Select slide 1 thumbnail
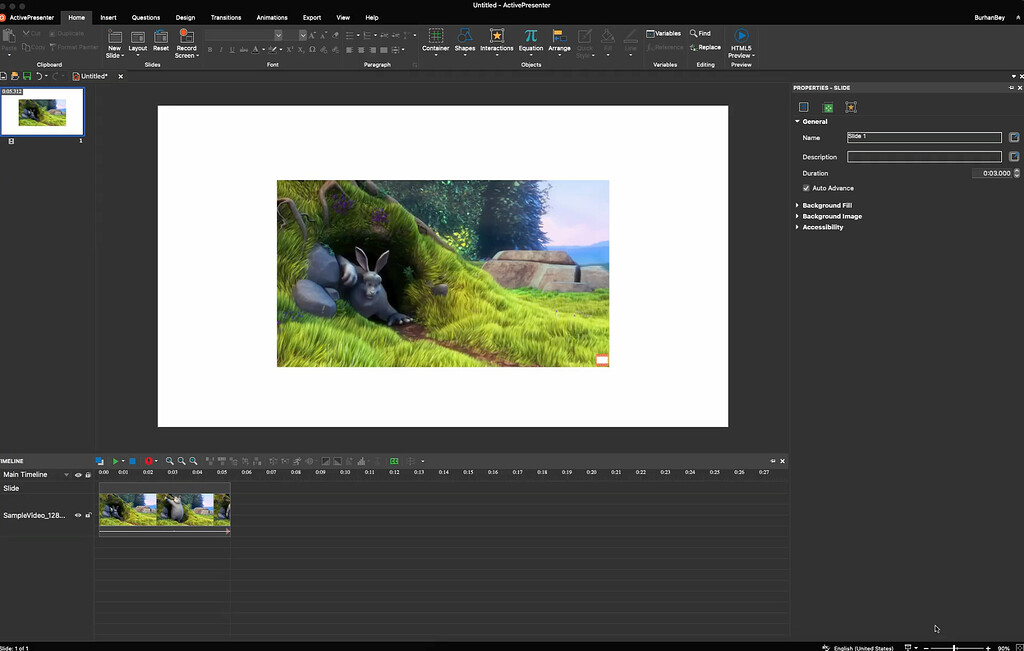Screen dimensions: 1024x651 click(x=42, y=112)
